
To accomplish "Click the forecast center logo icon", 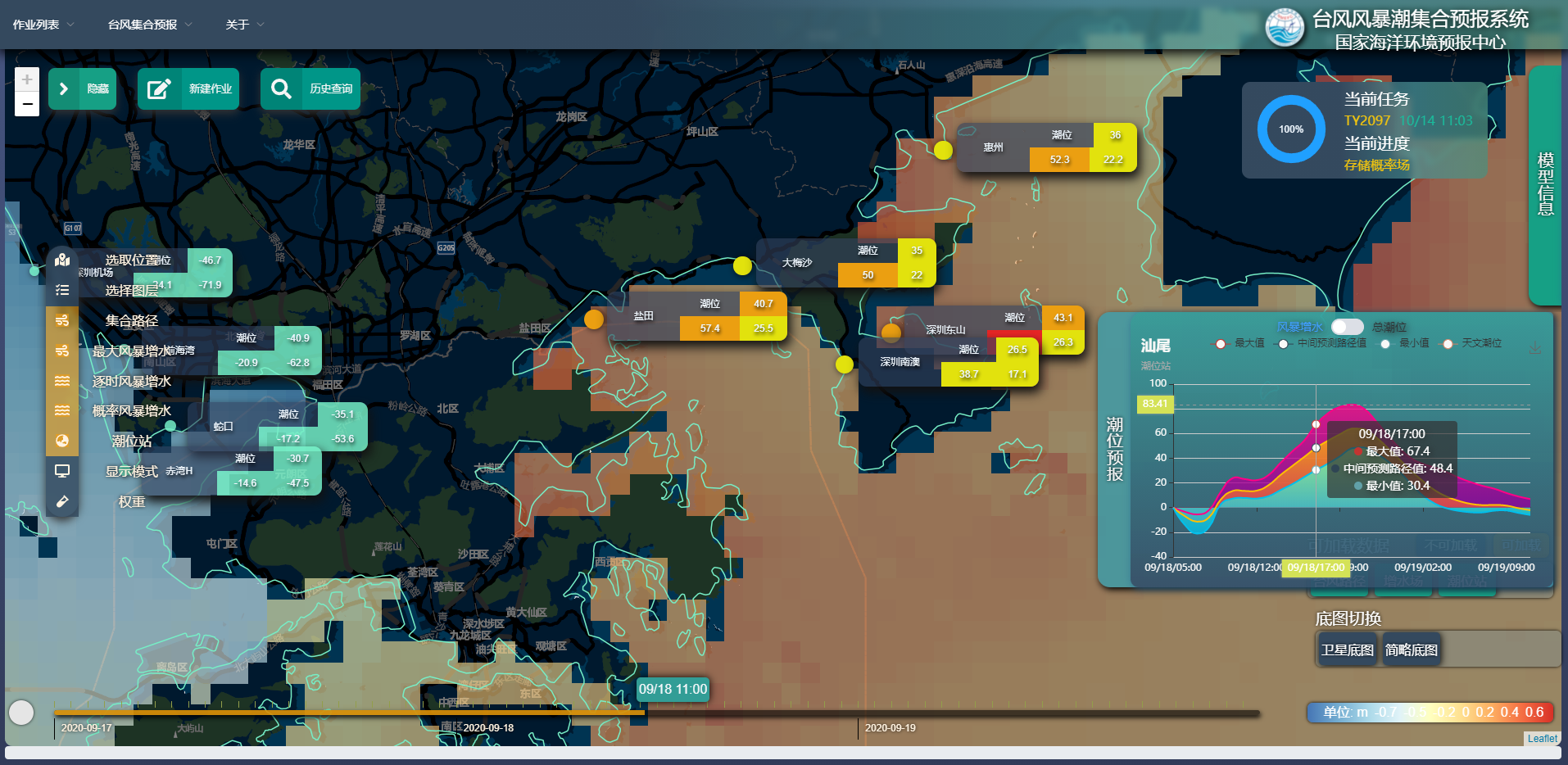I will pyautogui.click(x=1285, y=28).
